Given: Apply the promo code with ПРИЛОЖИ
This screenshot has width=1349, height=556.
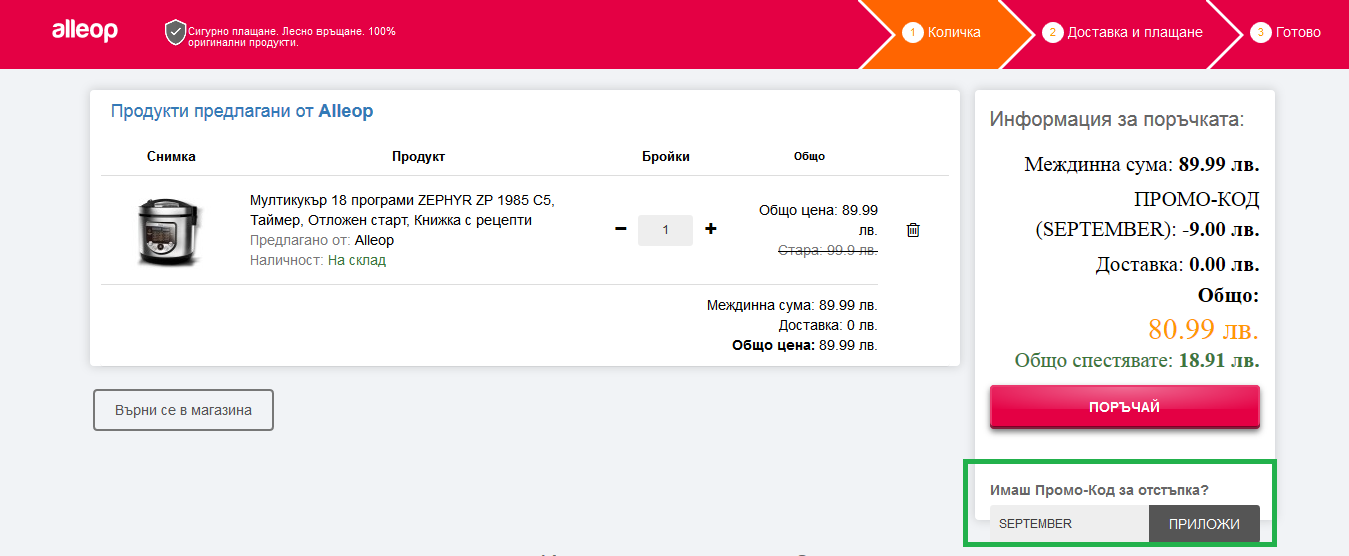Looking at the screenshot, I should [1204, 524].
